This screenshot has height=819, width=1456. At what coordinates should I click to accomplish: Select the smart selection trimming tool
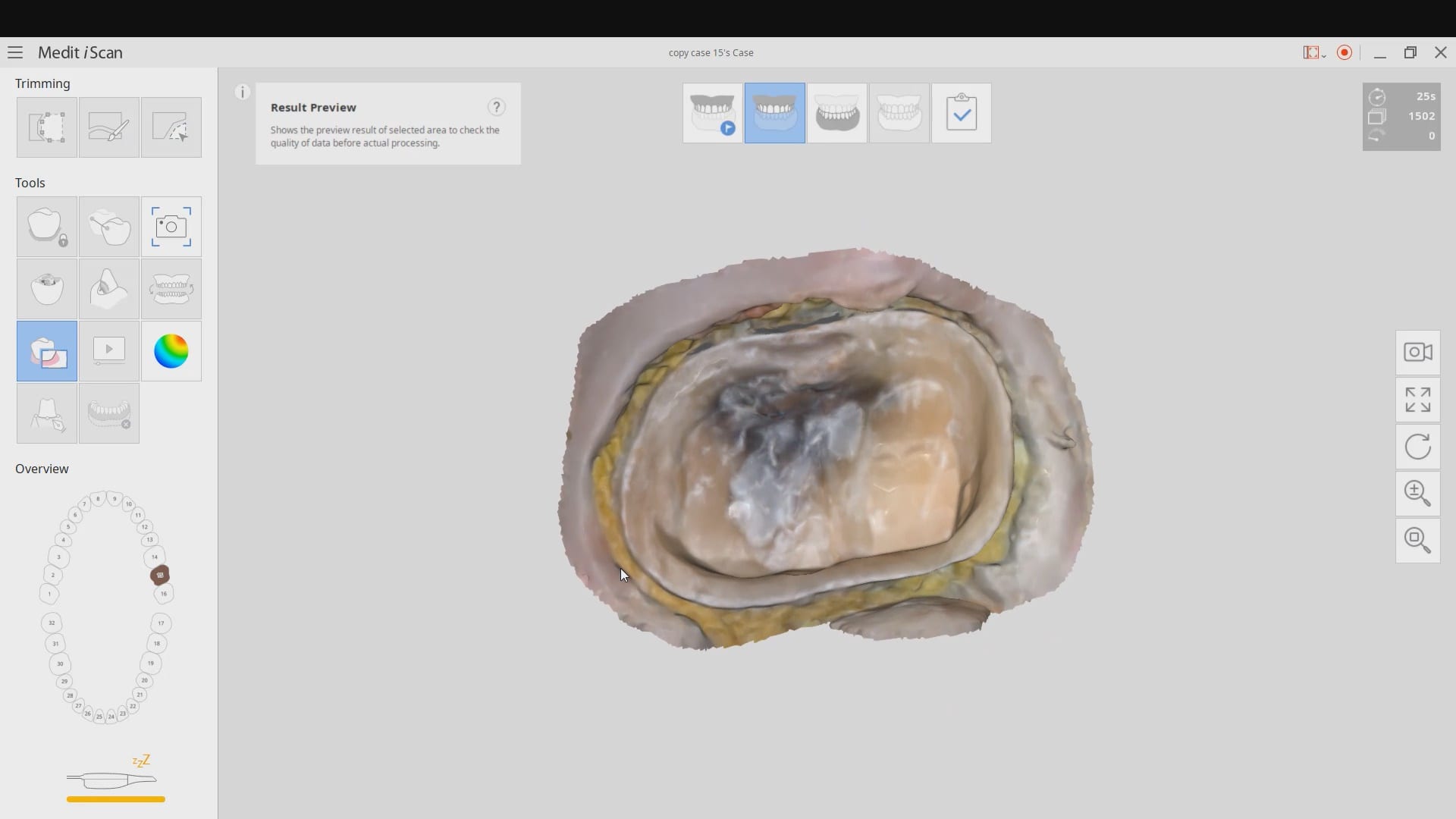coord(171,127)
